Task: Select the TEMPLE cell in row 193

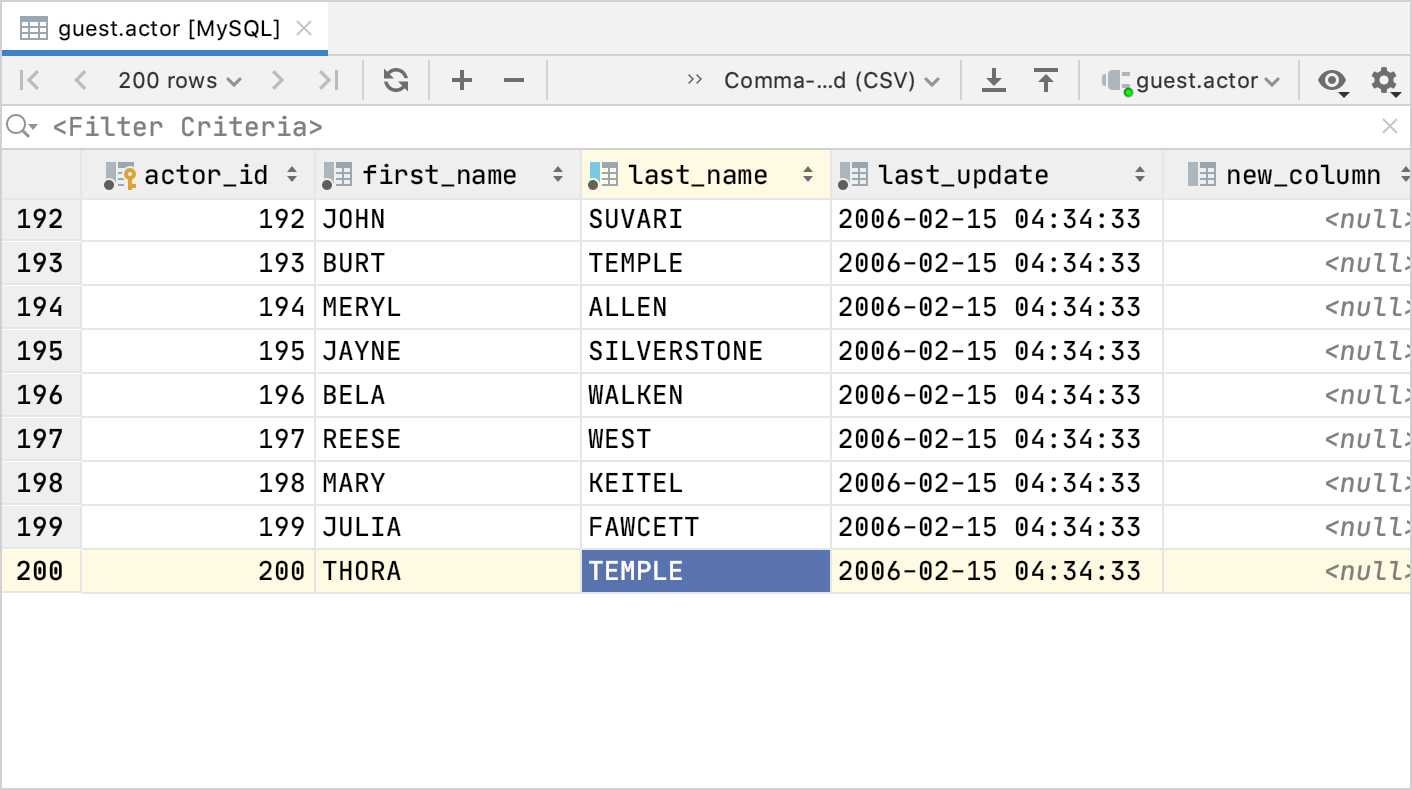Action: pos(705,263)
